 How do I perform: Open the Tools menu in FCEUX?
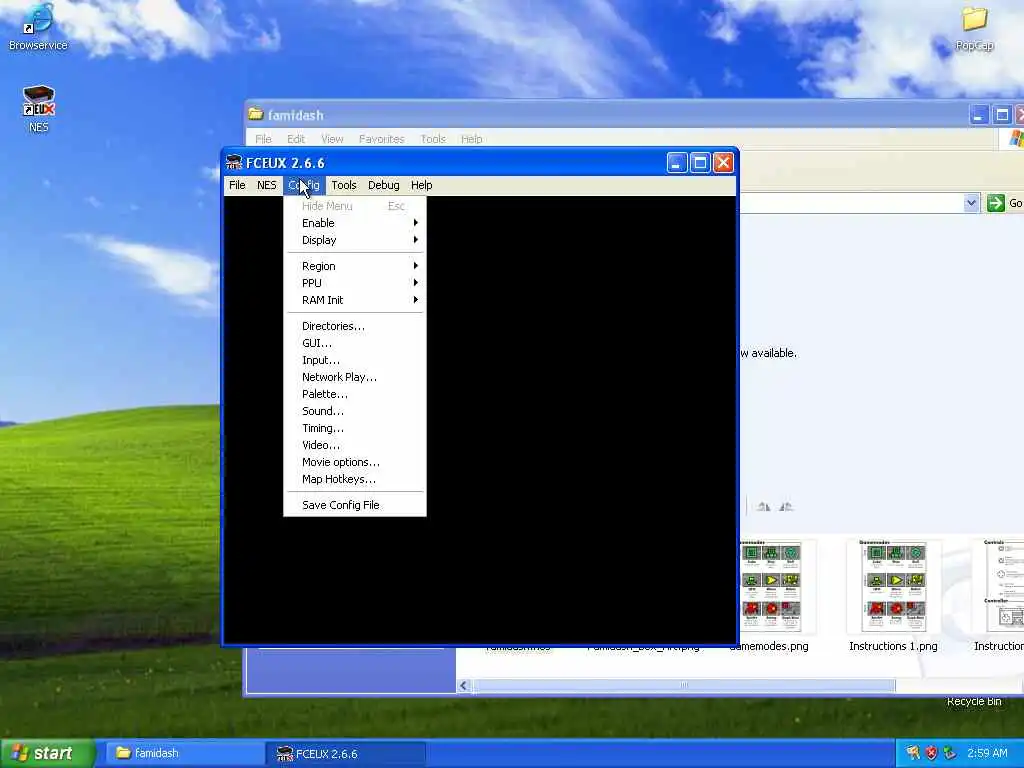point(344,185)
